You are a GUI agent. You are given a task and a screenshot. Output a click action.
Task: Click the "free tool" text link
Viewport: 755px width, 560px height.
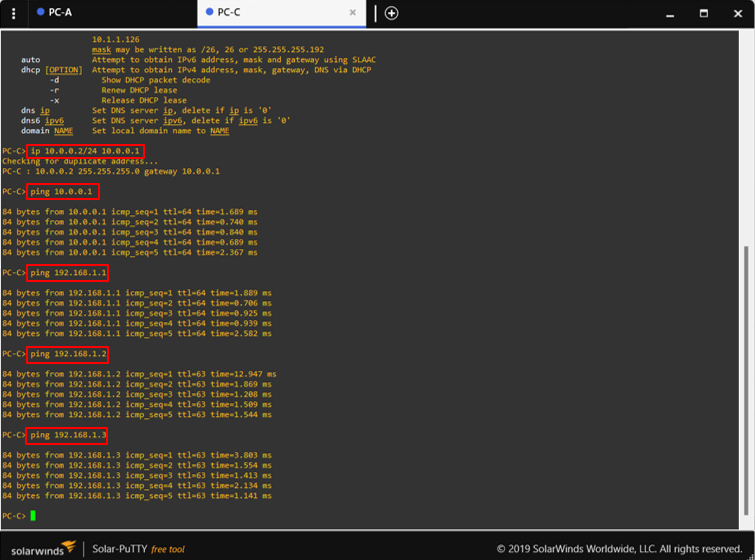point(167,549)
